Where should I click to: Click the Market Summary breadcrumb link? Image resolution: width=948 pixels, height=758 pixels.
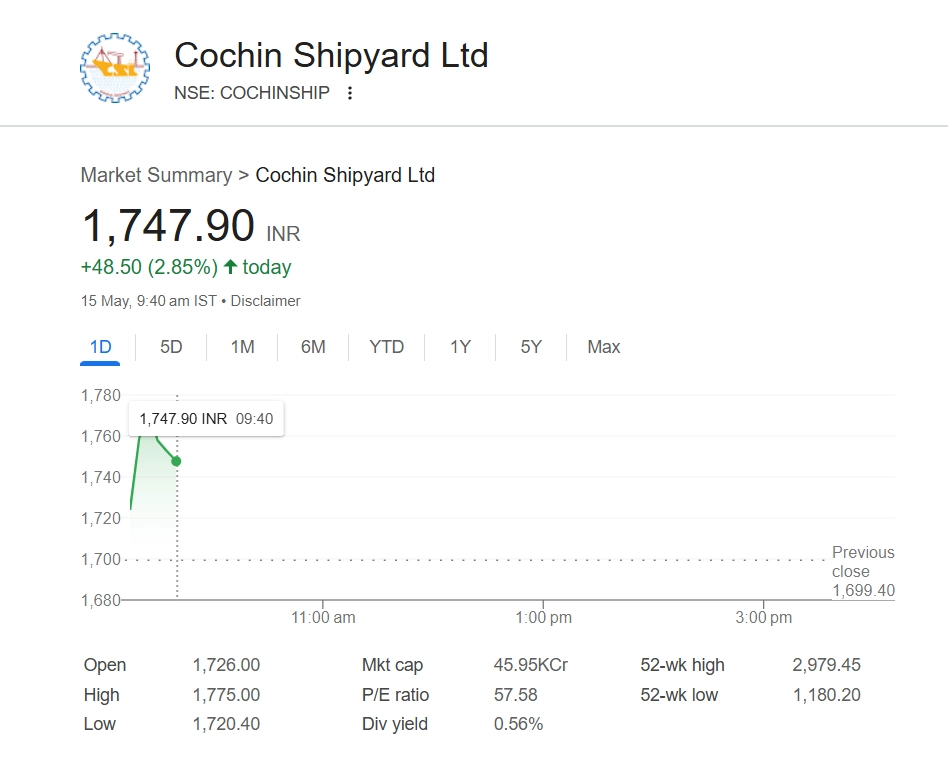tap(156, 175)
